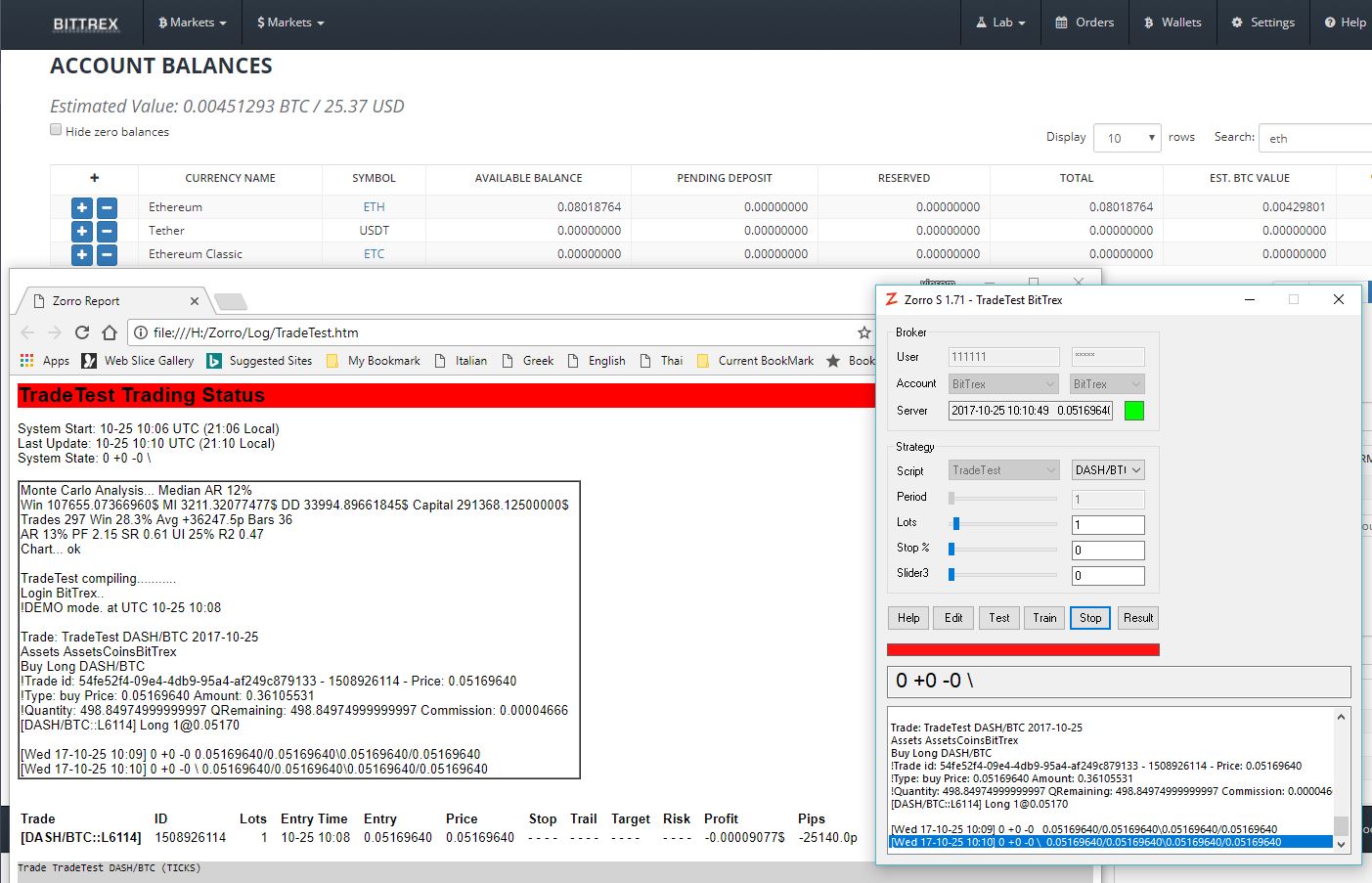Click Zorro log scrollbar up arrow
Viewport: 1372px width, 883px height.
coord(1341,717)
